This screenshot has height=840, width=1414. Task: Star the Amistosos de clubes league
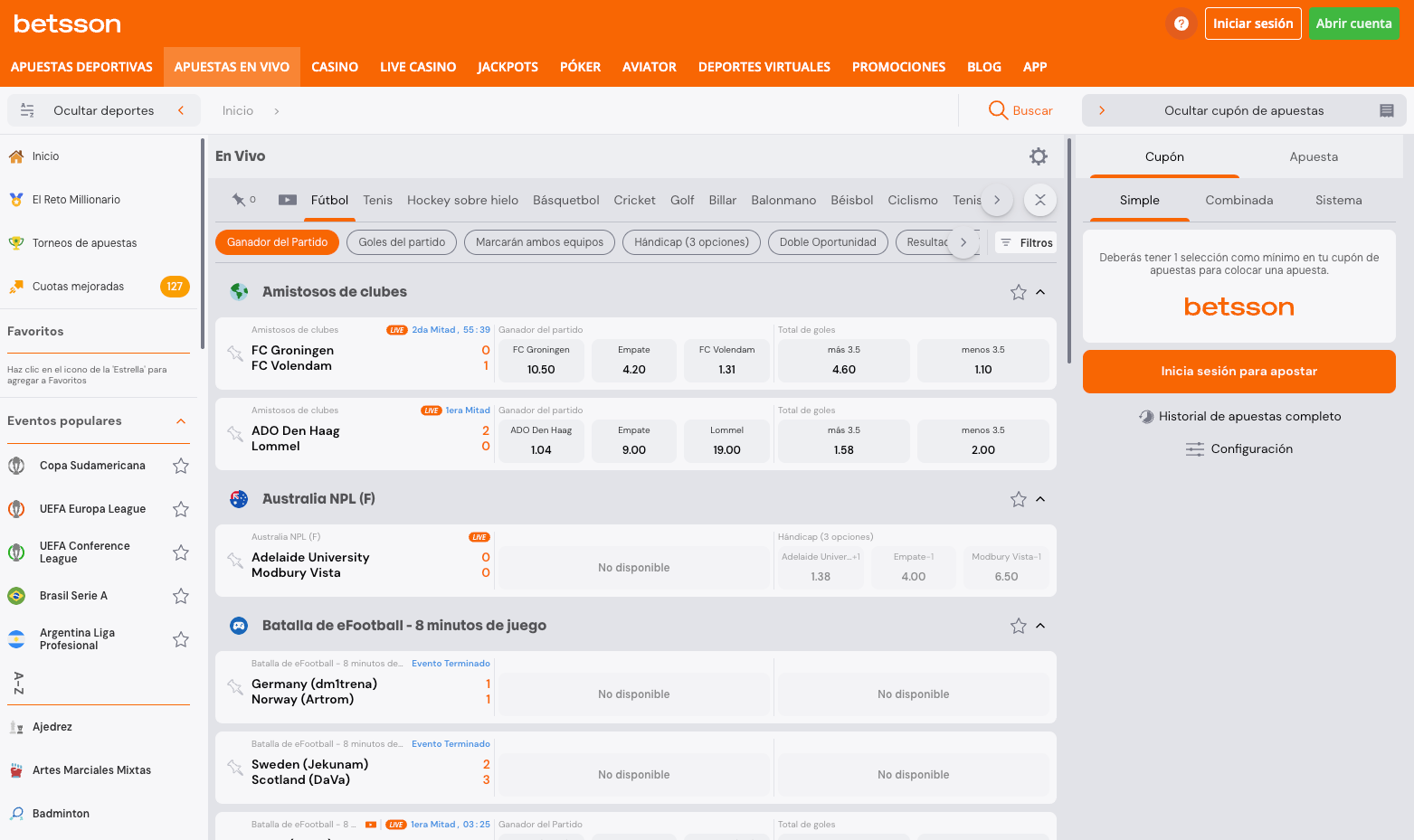(1019, 292)
